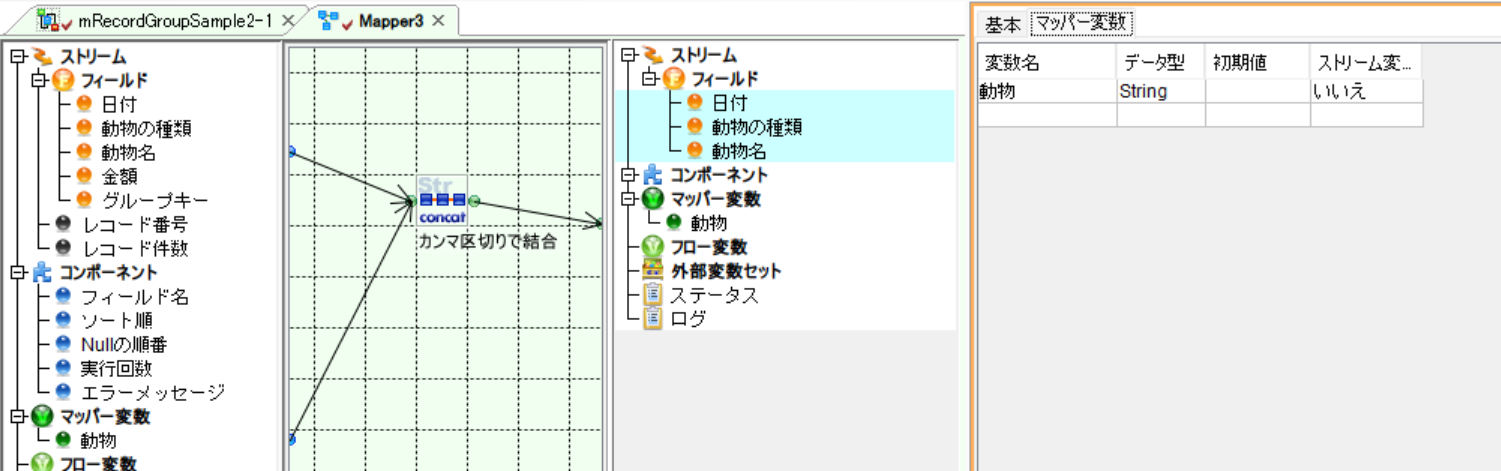Close the mRecordGroupSample2-1 tab
This screenshot has width=1501, height=471.
click(289, 21)
